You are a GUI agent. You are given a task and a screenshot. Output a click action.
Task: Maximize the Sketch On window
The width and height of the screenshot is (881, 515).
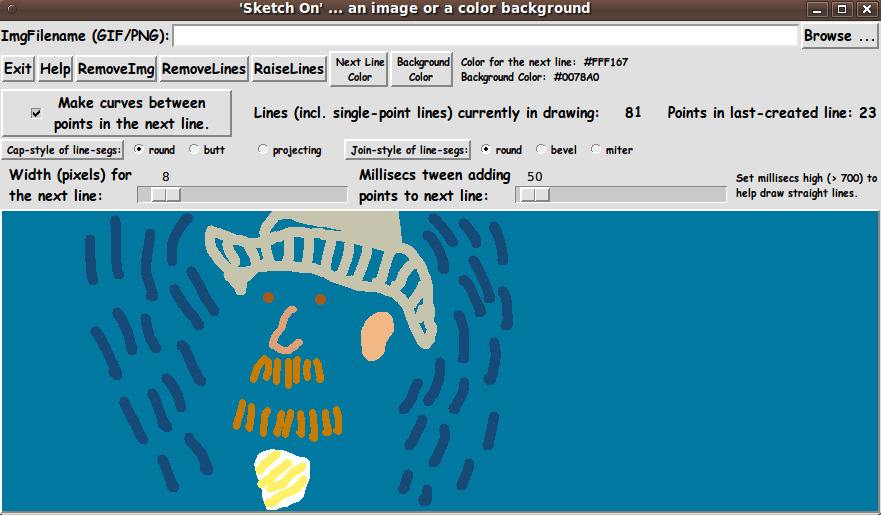tap(842, 9)
